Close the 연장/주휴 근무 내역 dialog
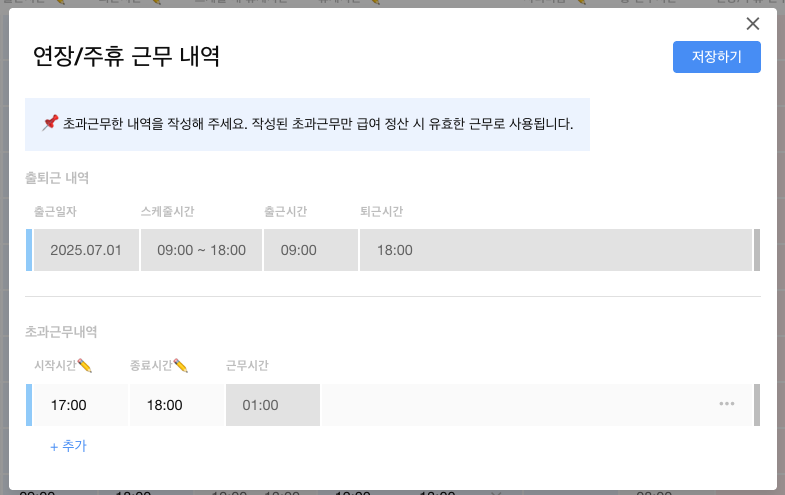This screenshot has width=785, height=495. click(x=752, y=24)
